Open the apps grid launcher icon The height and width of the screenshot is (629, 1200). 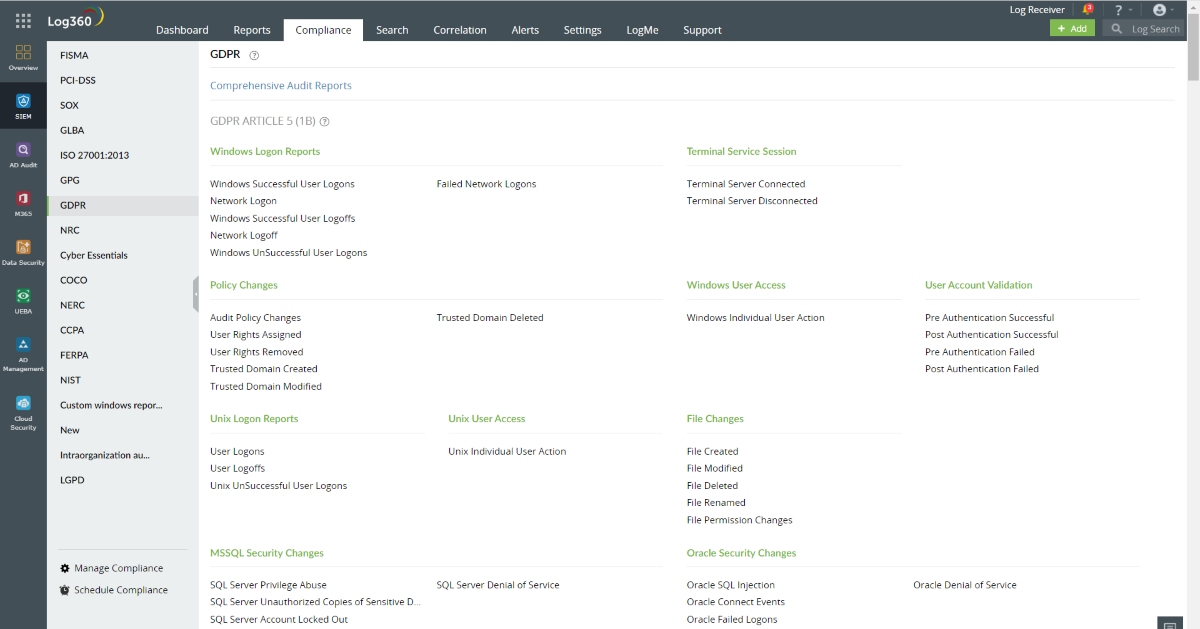tap(23, 20)
